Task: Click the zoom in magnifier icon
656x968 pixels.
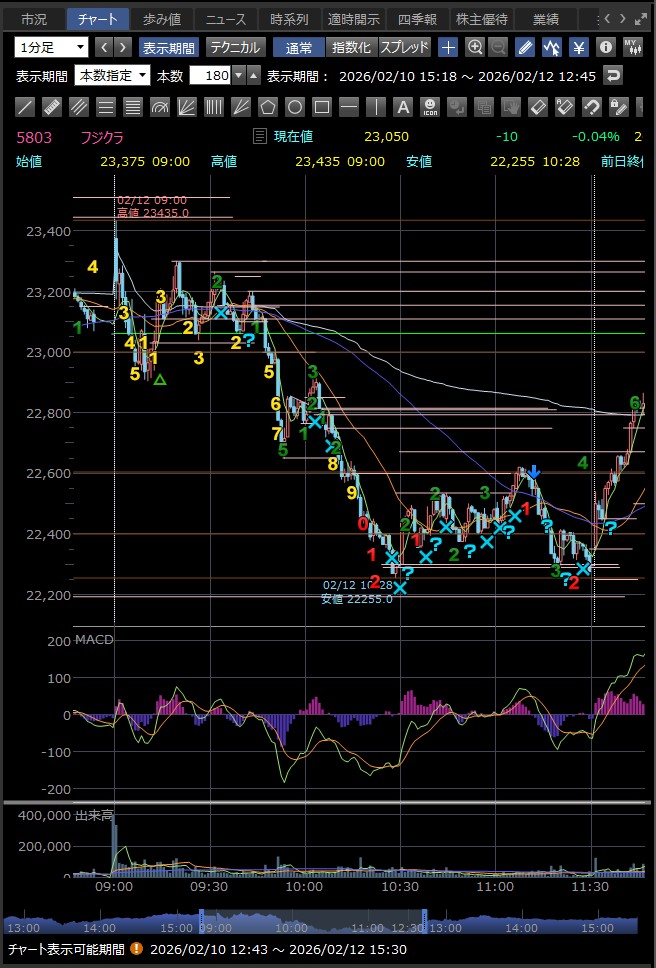Action: 475,47
